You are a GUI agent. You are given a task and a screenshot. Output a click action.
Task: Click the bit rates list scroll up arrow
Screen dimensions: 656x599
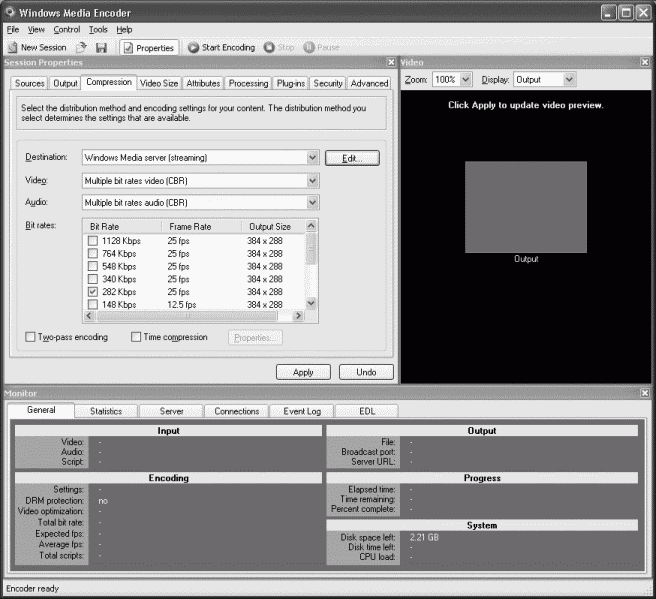tap(311, 226)
